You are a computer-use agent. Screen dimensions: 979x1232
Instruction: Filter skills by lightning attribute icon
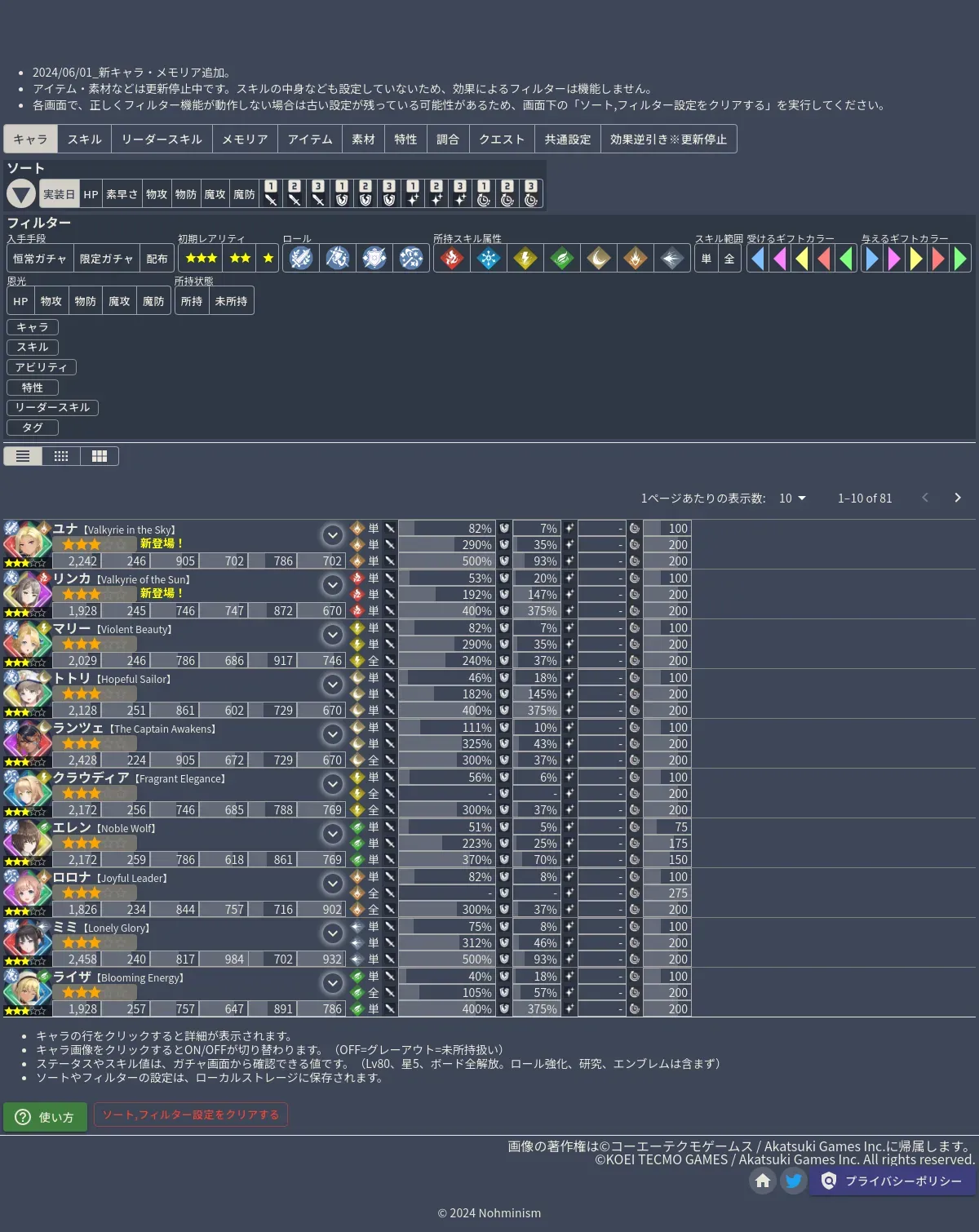[x=525, y=259]
